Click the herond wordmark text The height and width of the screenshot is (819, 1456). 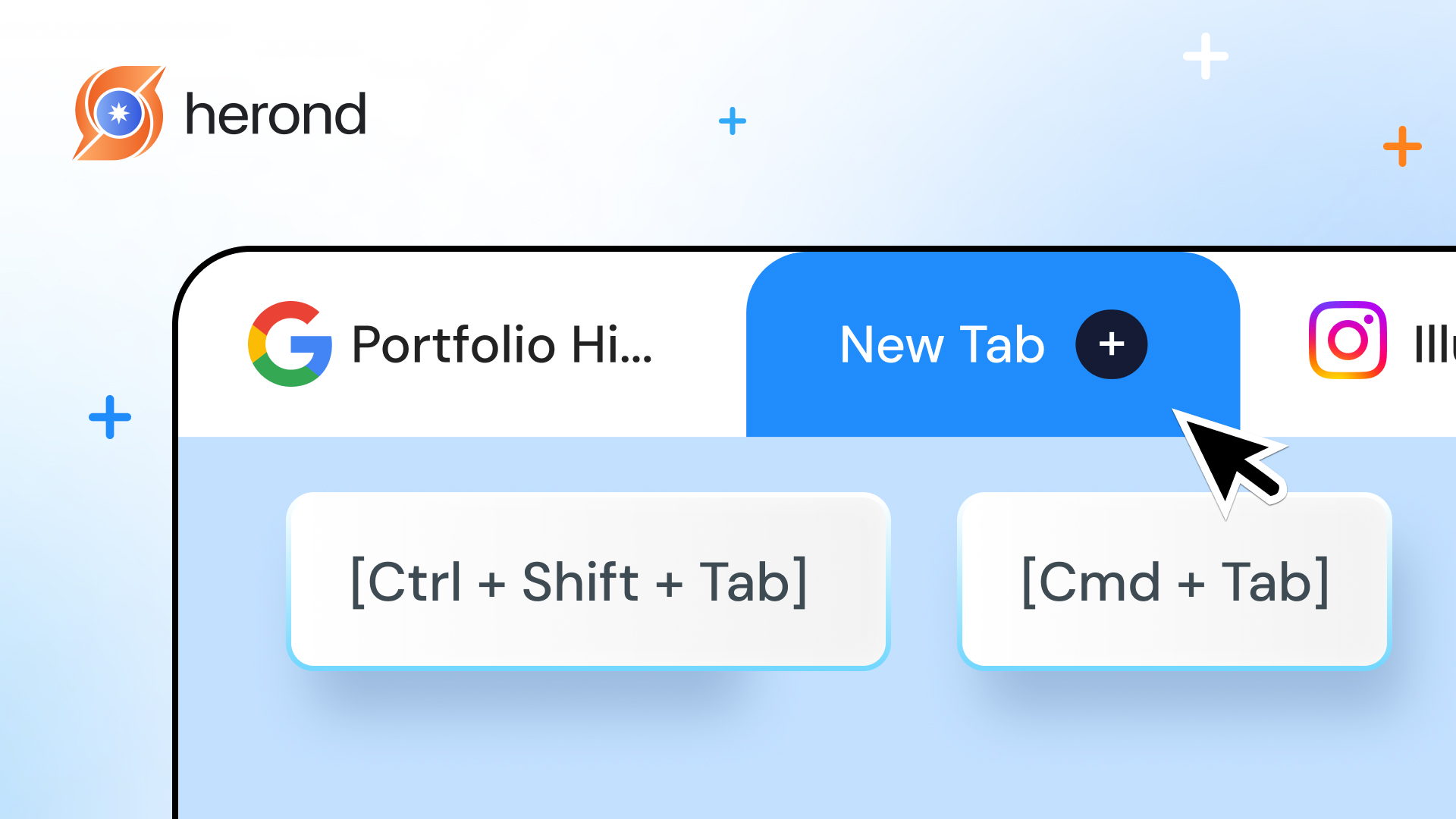tap(276, 115)
